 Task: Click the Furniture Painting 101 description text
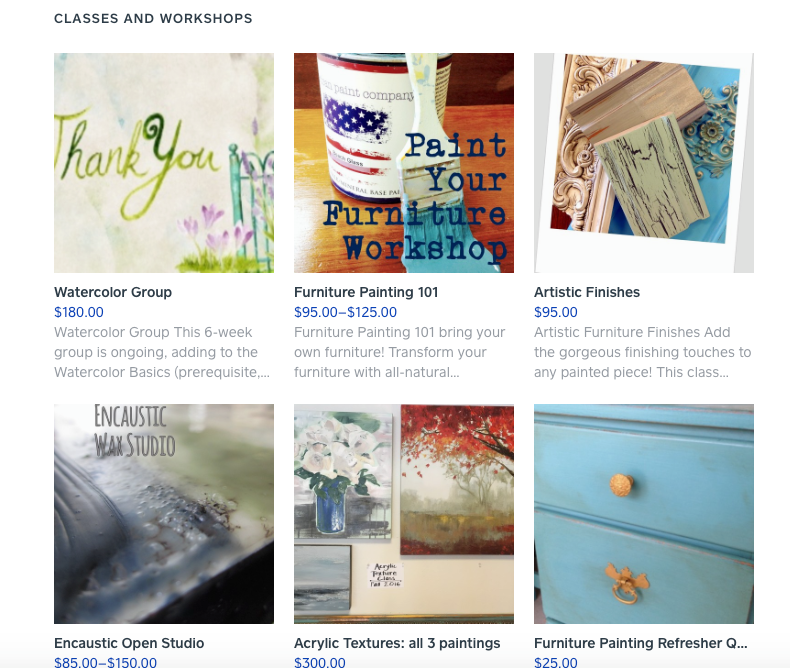400,352
